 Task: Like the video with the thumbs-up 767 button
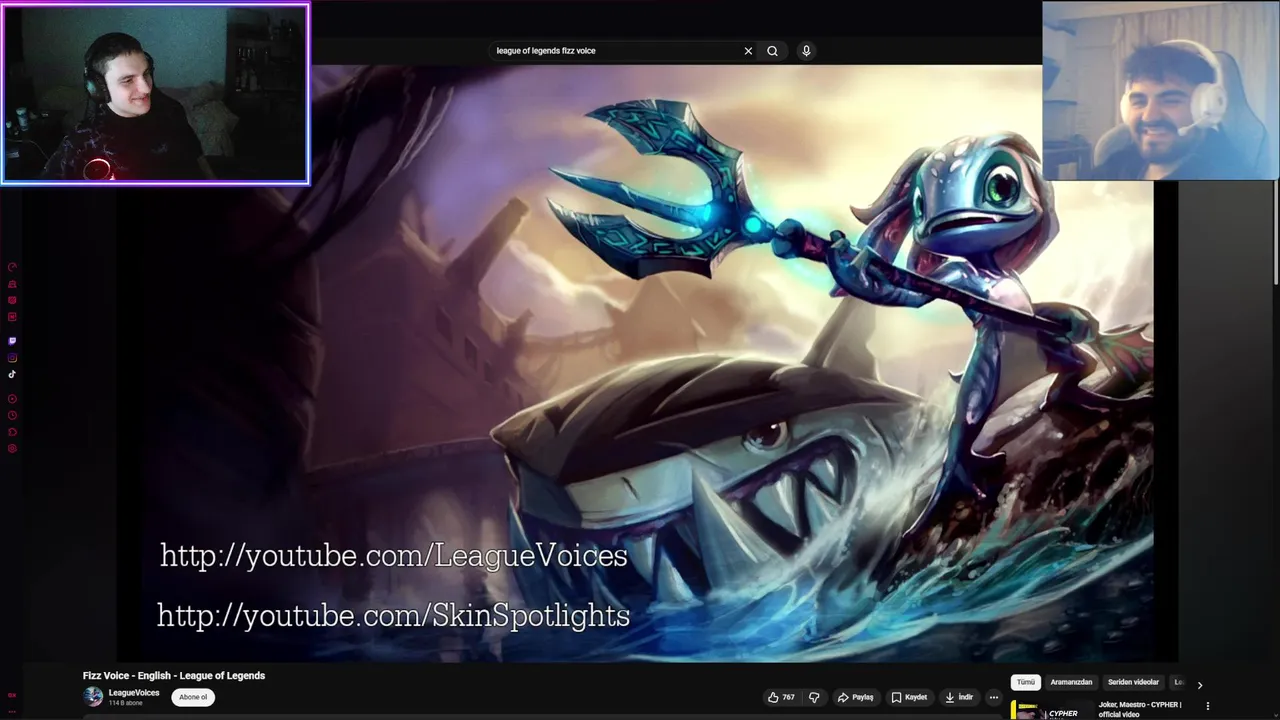coord(781,697)
